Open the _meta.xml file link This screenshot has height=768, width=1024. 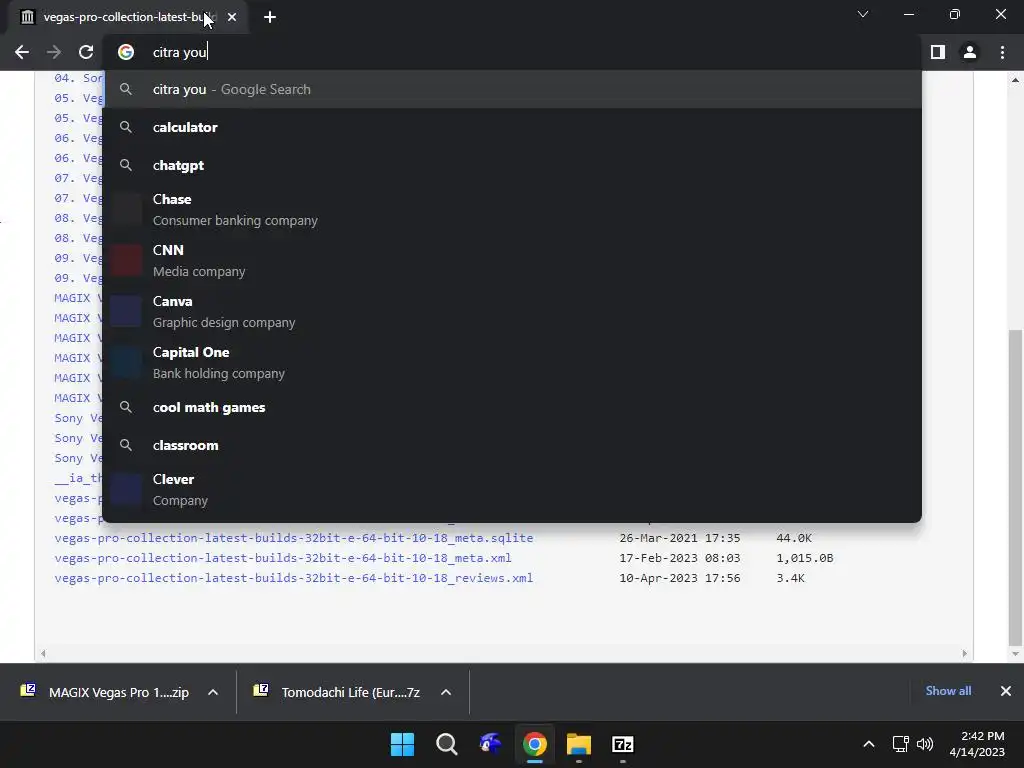coord(283,558)
